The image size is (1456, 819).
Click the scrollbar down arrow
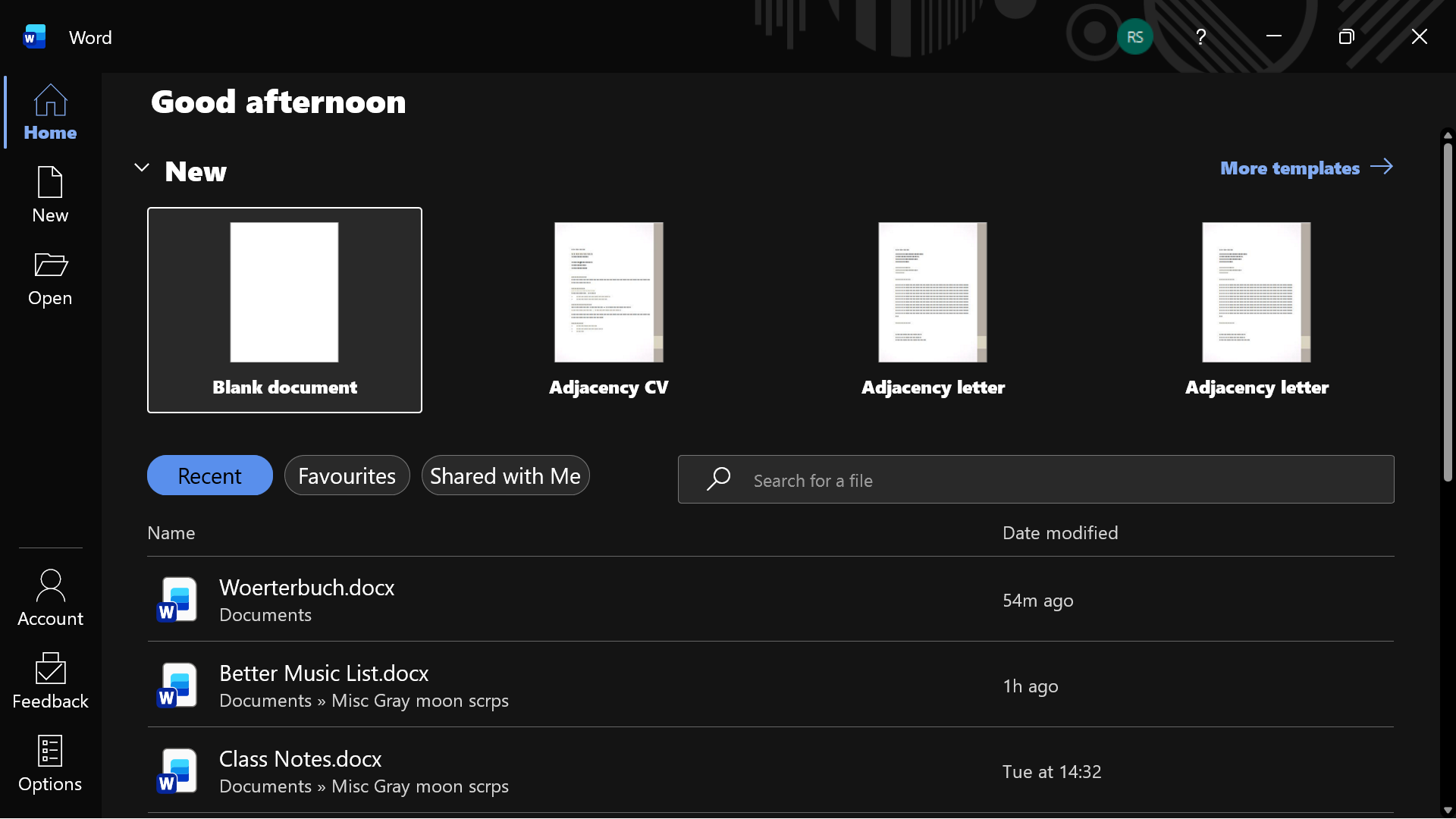coord(1448,810)
